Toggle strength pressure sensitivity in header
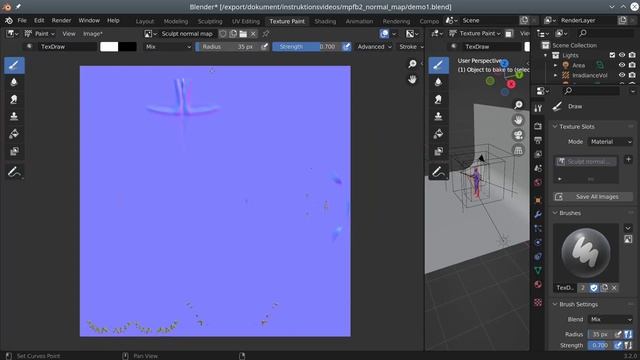The image size is (640, 360). [x=347, y=47]
